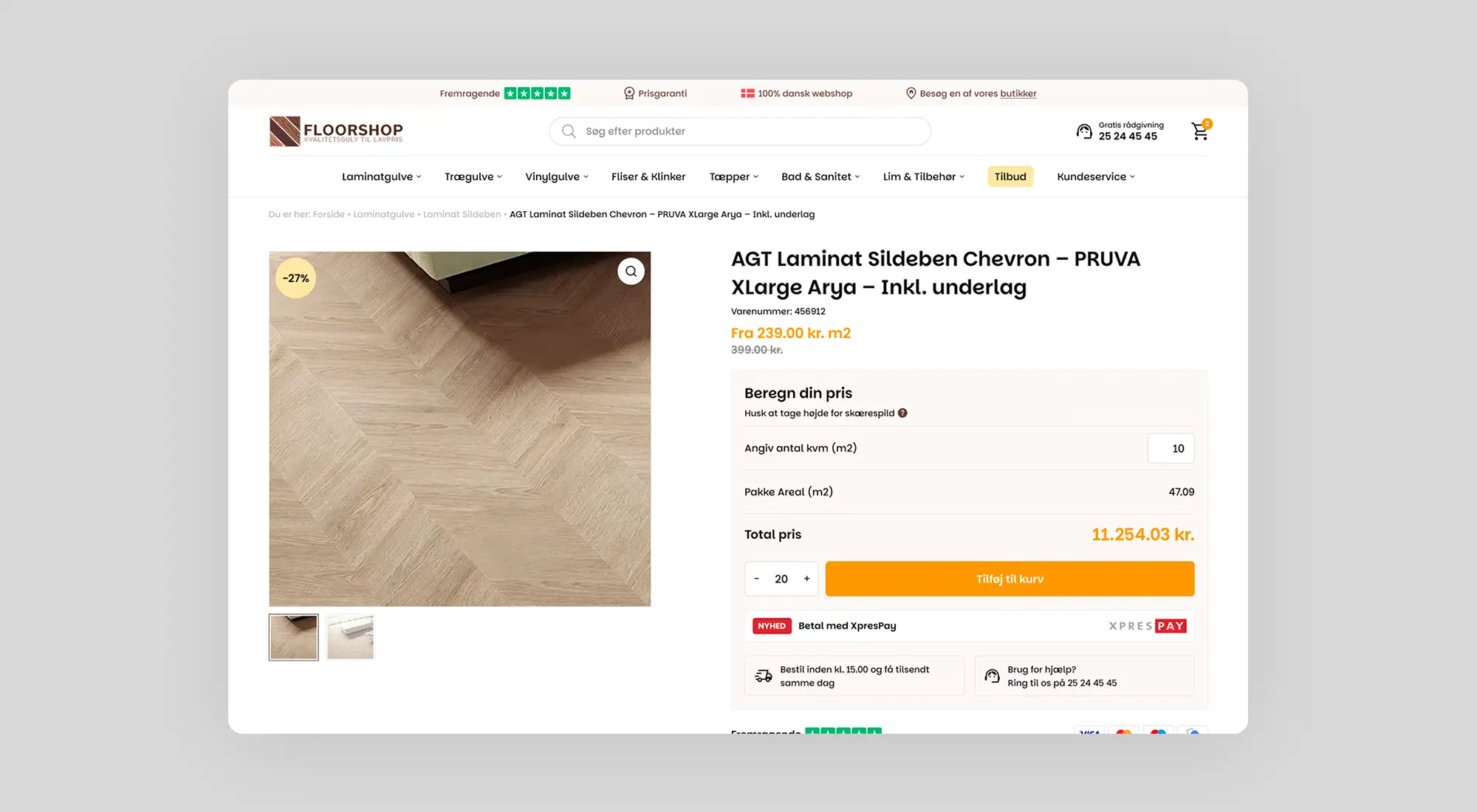Click the Angiv antal kvm input field
This screenshot has height=812, width=1477.
[x=1171, y=449]
